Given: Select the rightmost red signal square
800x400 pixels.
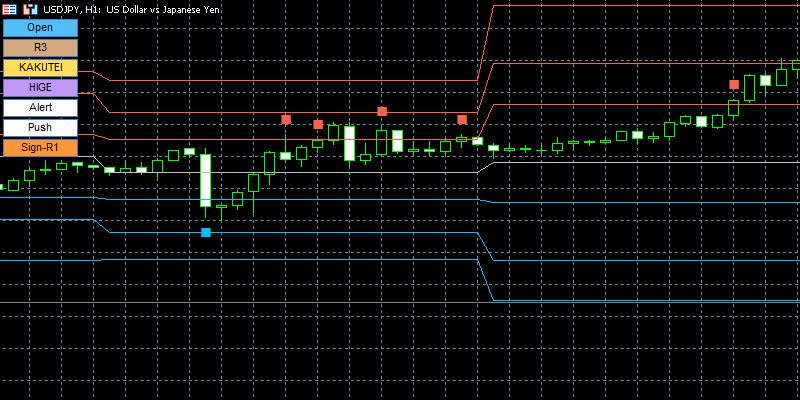Looking at the screenshot, I should [x=734, y=85].
